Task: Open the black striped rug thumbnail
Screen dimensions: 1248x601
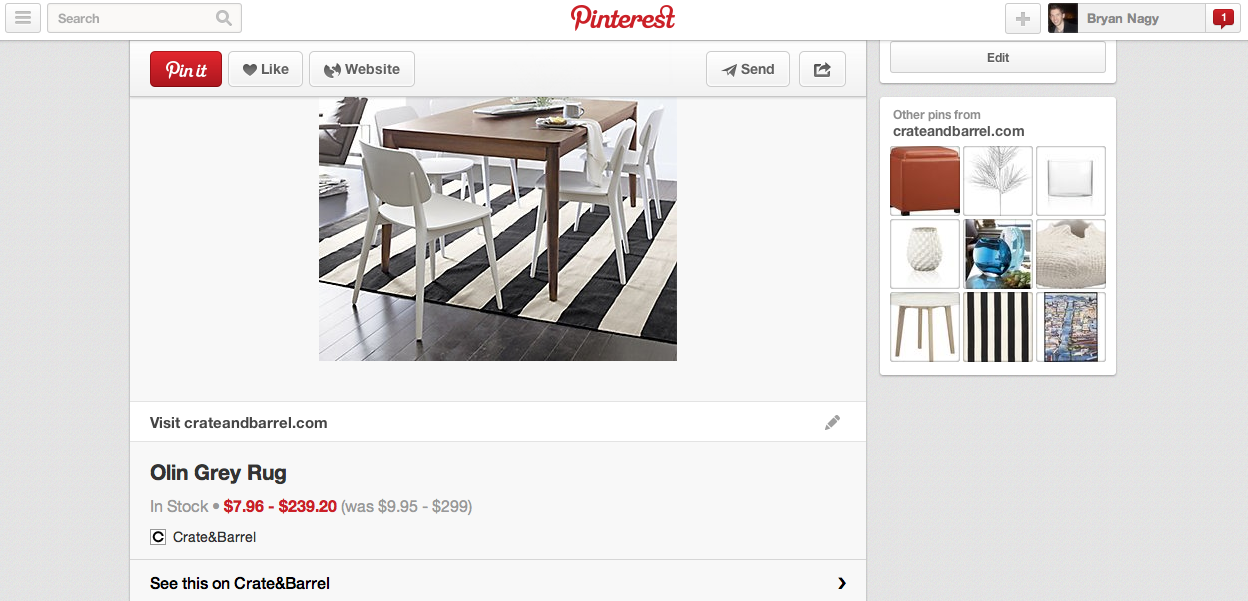Action: [x=998, y=327]
